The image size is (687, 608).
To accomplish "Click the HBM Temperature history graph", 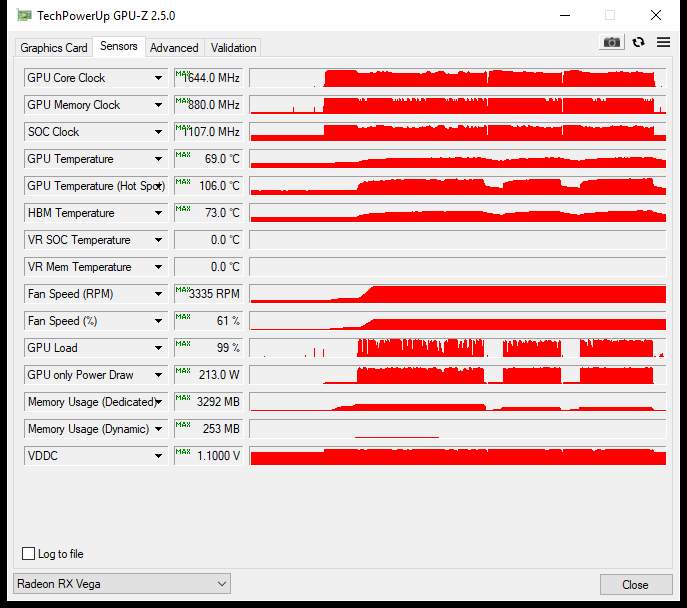I will point(458,213).
